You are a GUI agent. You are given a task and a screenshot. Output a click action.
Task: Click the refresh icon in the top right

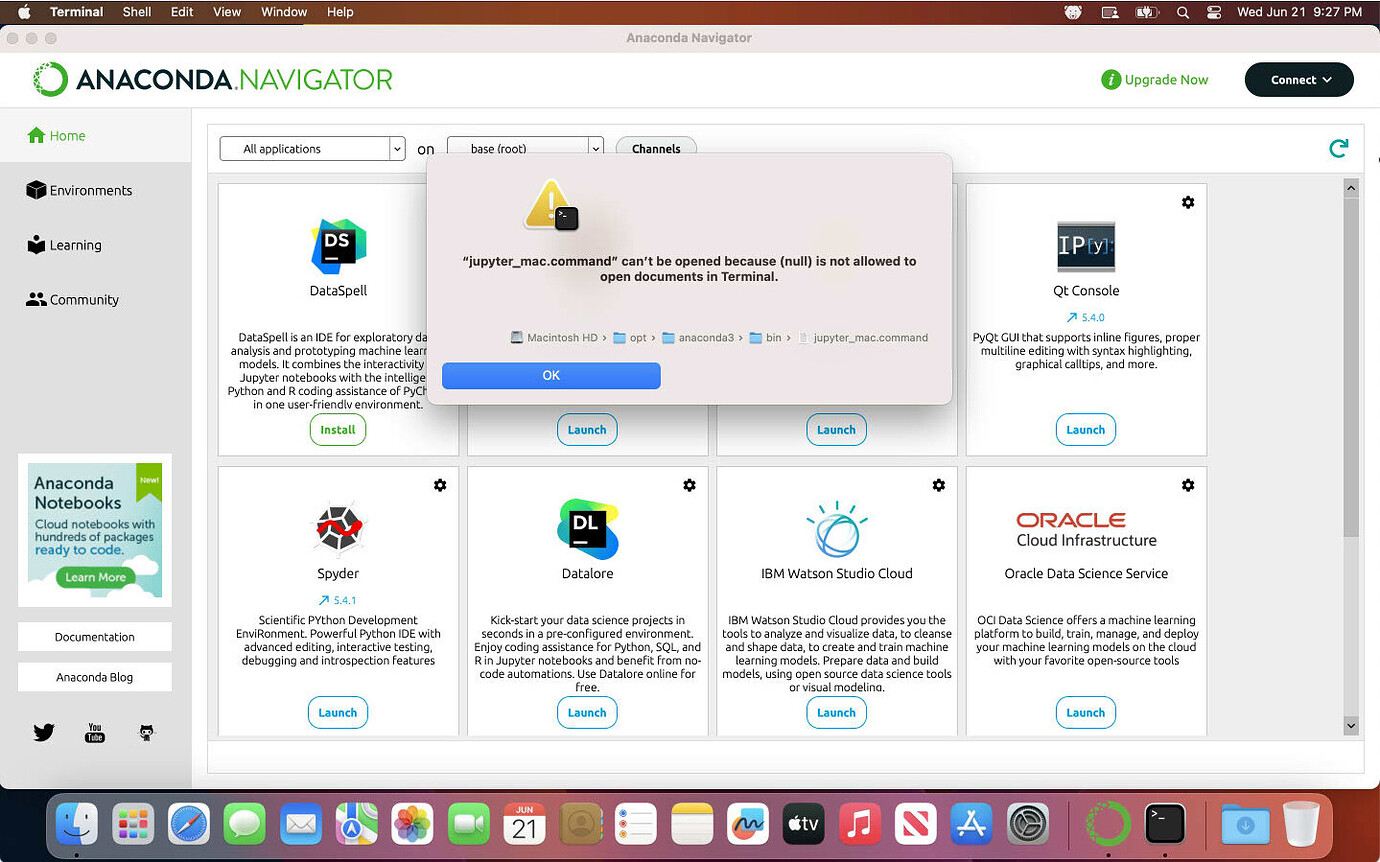point(1338,149)
